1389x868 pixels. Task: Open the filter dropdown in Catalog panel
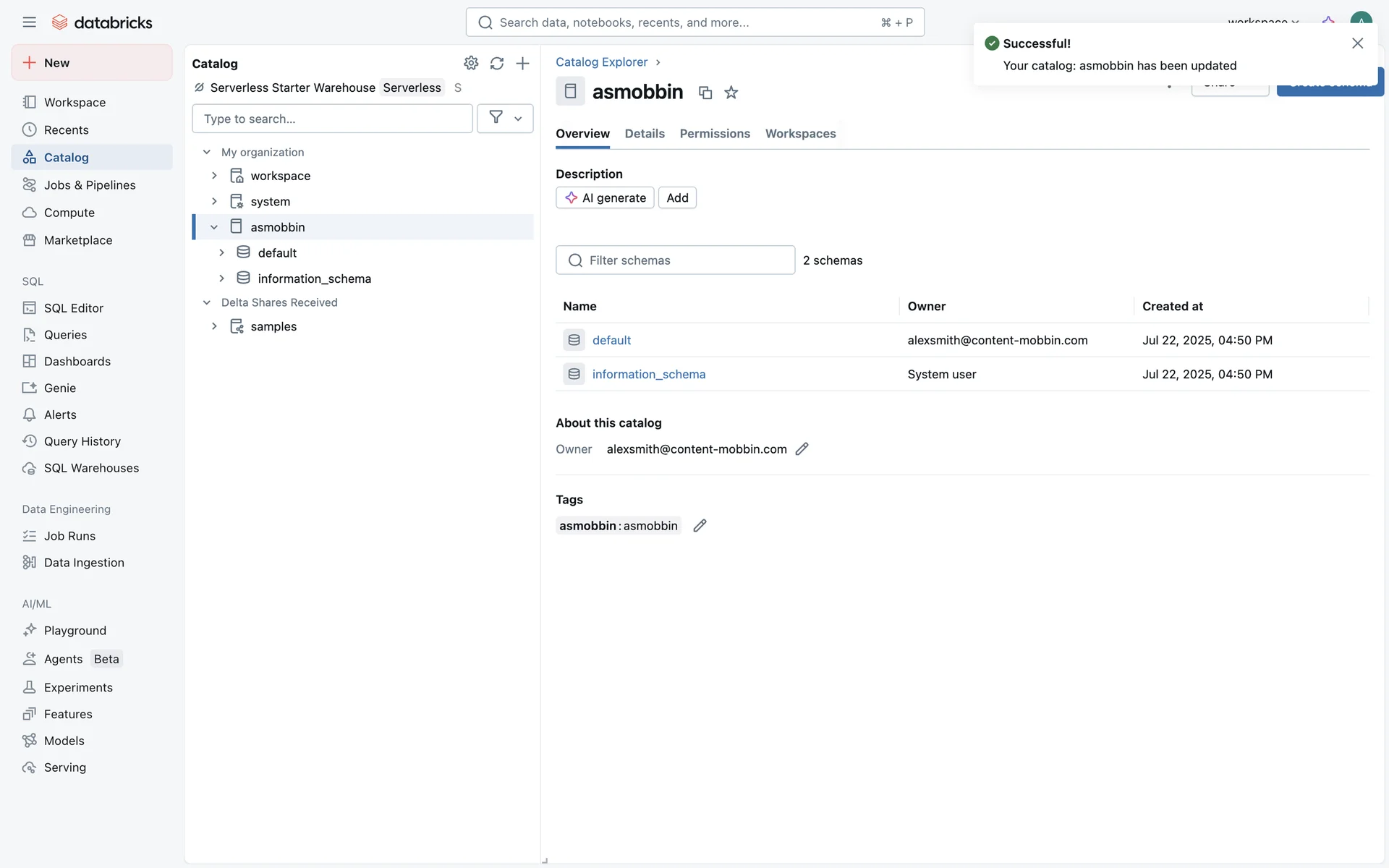click(x=505, y=119)
